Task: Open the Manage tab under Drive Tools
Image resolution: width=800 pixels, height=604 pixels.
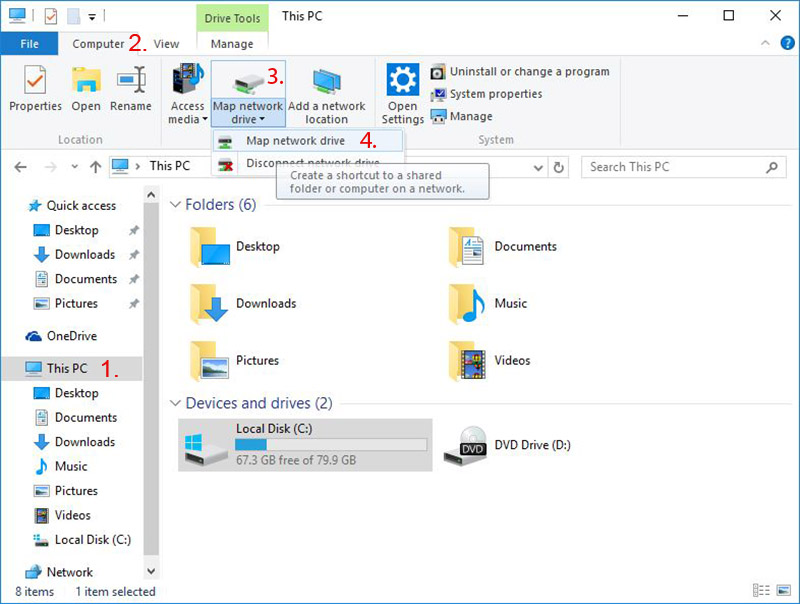Action: pyautogui.click(x=232, y=44)
